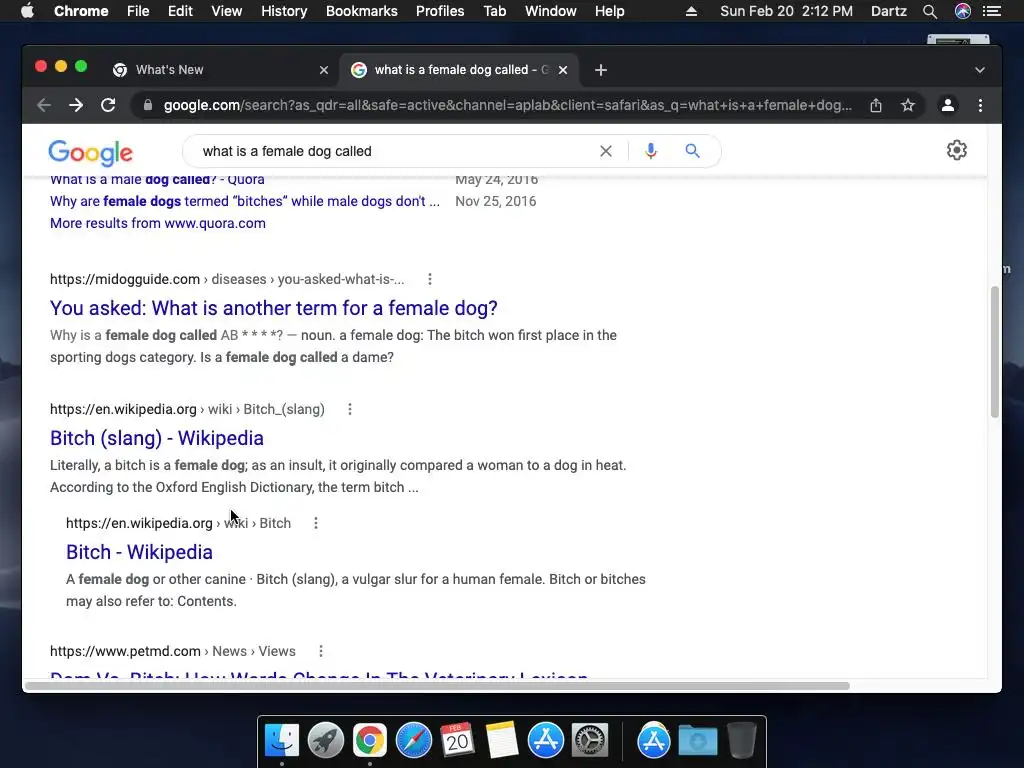Open Safari compass in the dock
Screen dimensions: 1024x768
[x=413, y=740]
